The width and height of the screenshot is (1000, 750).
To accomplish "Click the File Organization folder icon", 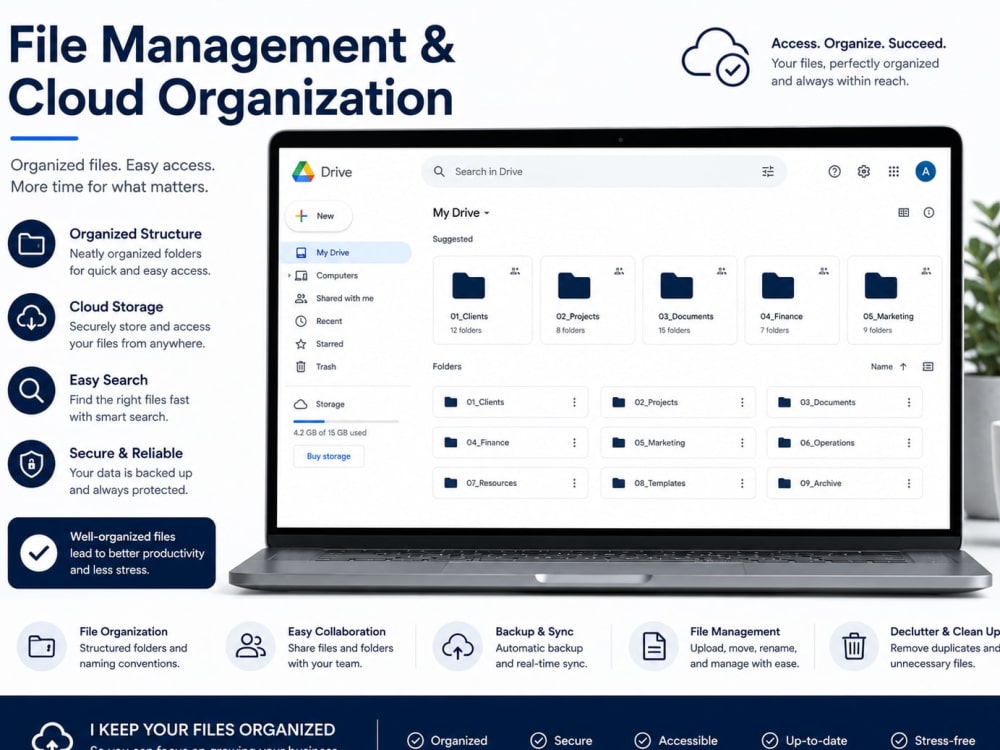I will click(41, 646).
